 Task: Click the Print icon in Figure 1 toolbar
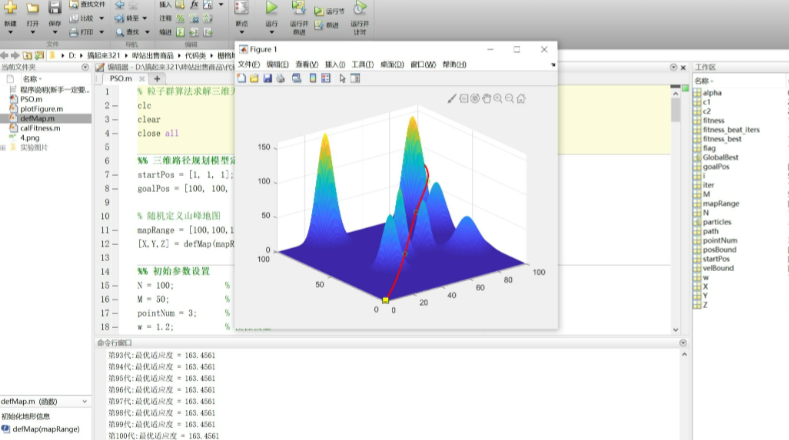280,78
